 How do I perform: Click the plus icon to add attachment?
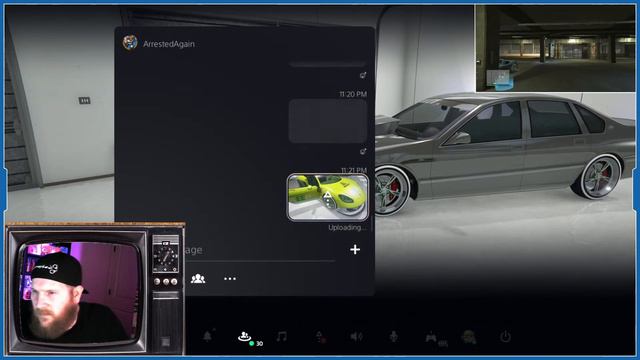355,249
